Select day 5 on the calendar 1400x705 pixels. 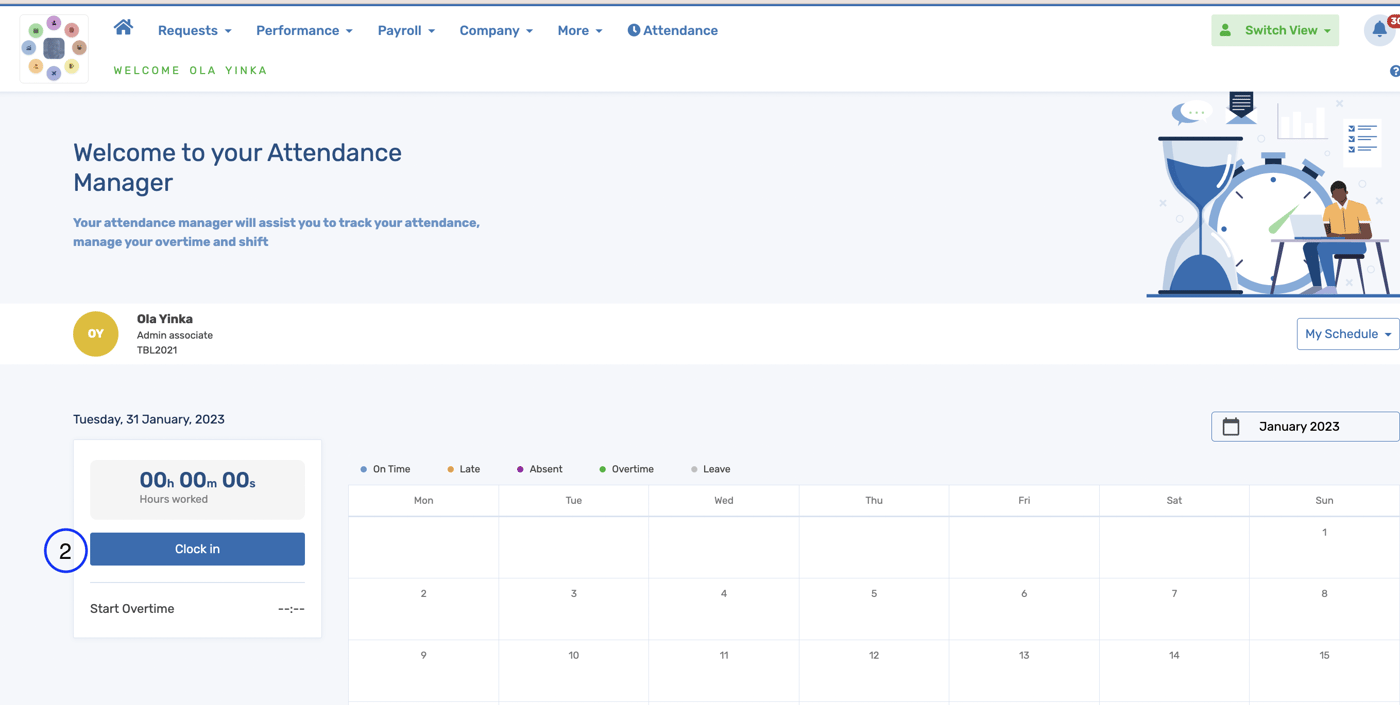pos(874,594)
